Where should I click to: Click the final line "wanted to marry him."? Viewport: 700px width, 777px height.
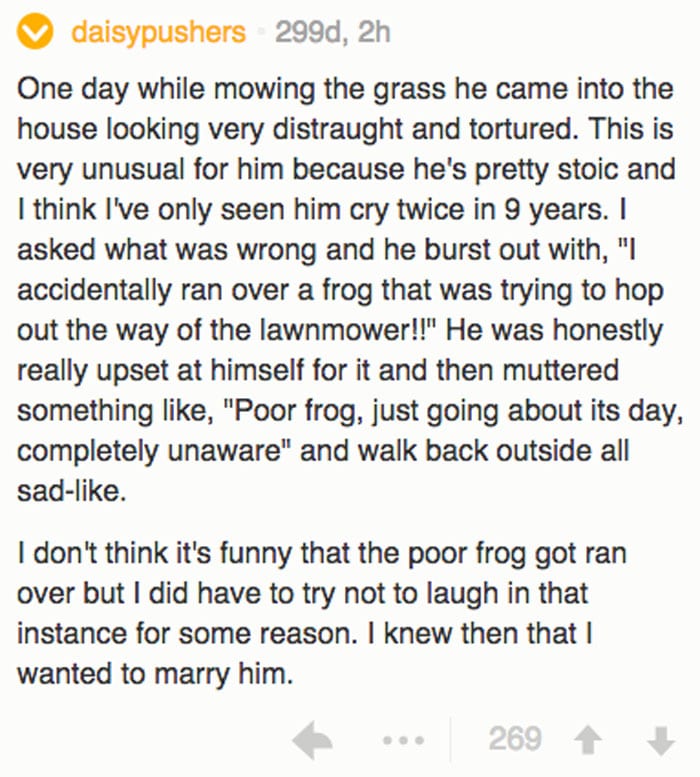tap(155, 674)
